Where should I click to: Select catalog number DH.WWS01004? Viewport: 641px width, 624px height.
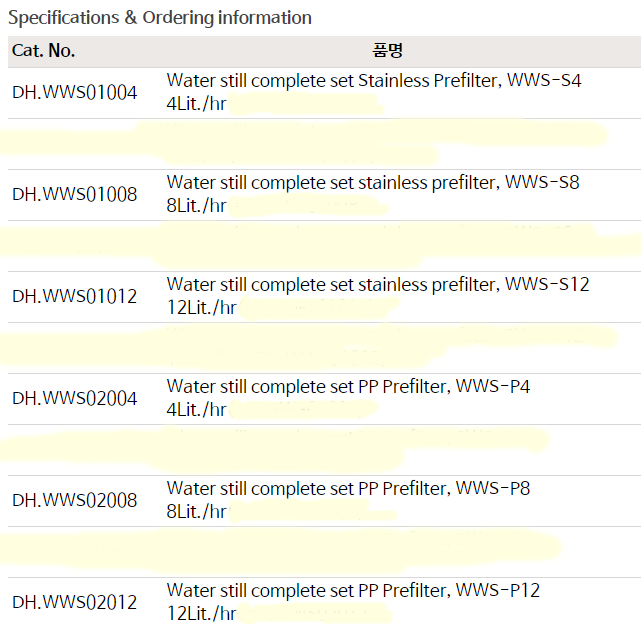click(75, 93)
